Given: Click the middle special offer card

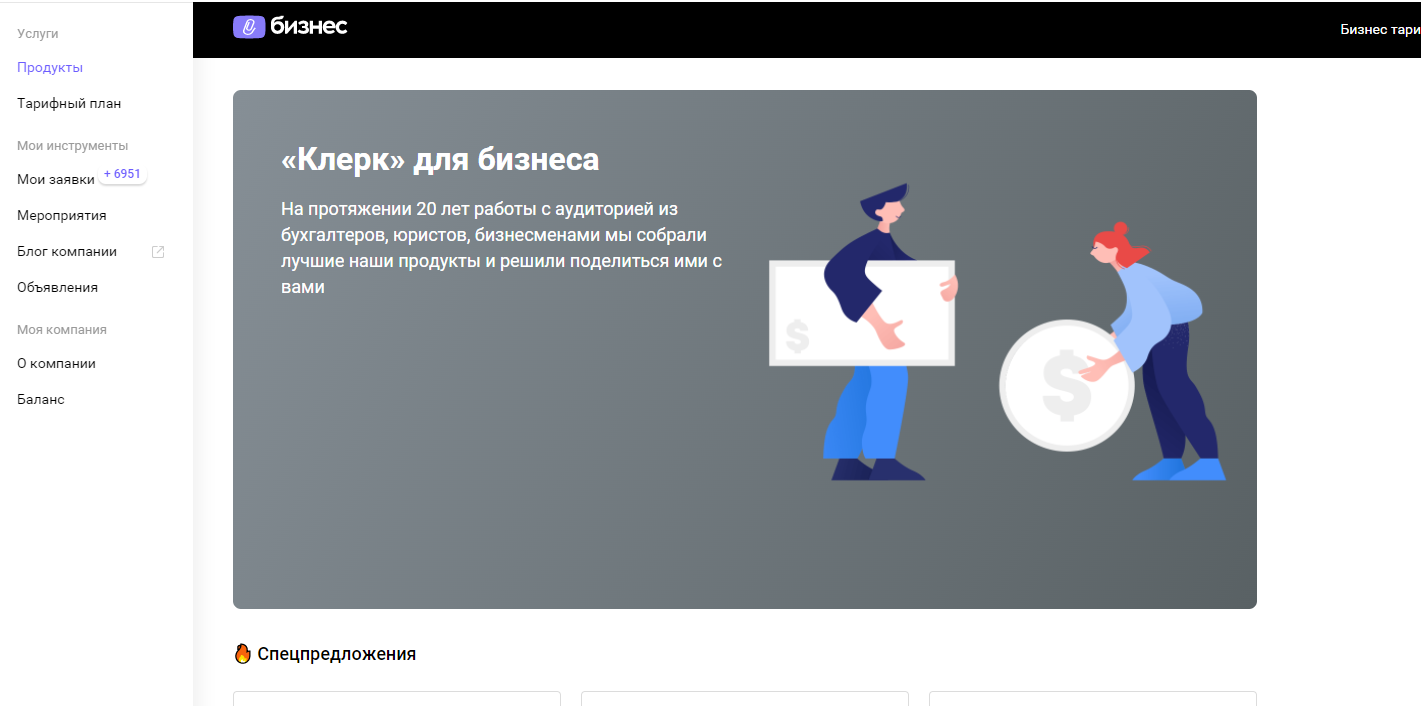Looking at the screenshot, I should [x=745, y=698].
